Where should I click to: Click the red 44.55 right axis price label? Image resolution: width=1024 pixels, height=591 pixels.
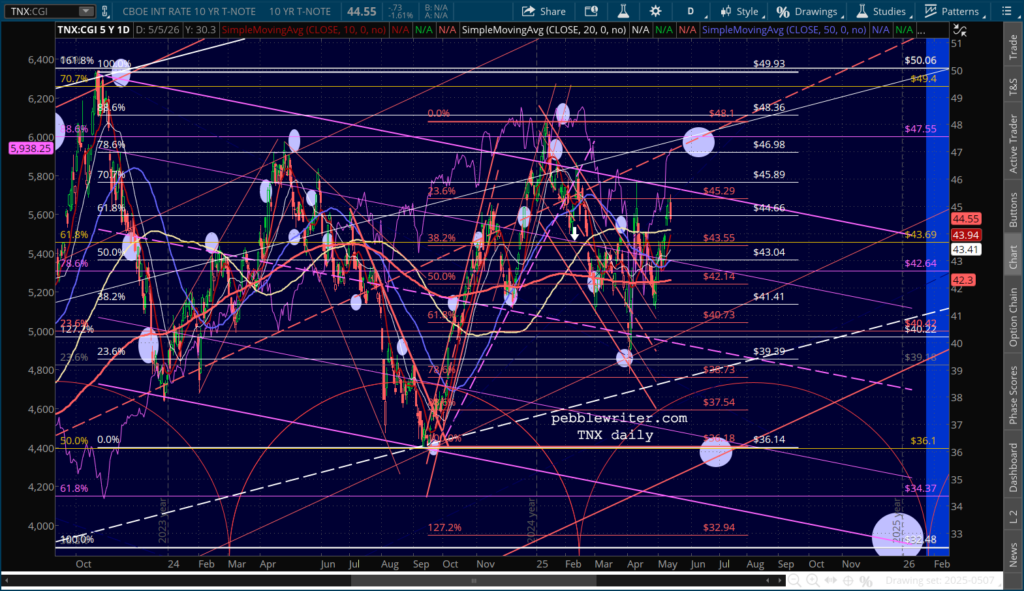pyautogui.click(x=965, y=219)
